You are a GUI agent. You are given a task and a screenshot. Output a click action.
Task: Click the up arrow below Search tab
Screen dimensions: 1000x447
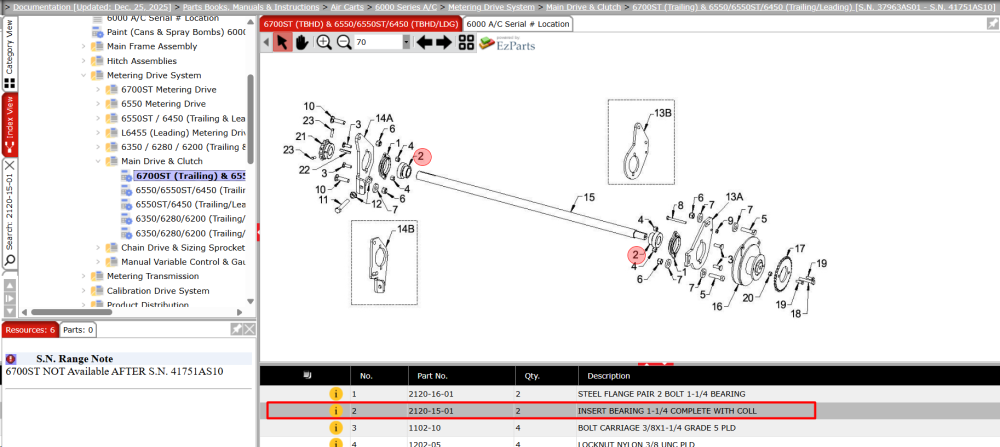tap(10, 285)
